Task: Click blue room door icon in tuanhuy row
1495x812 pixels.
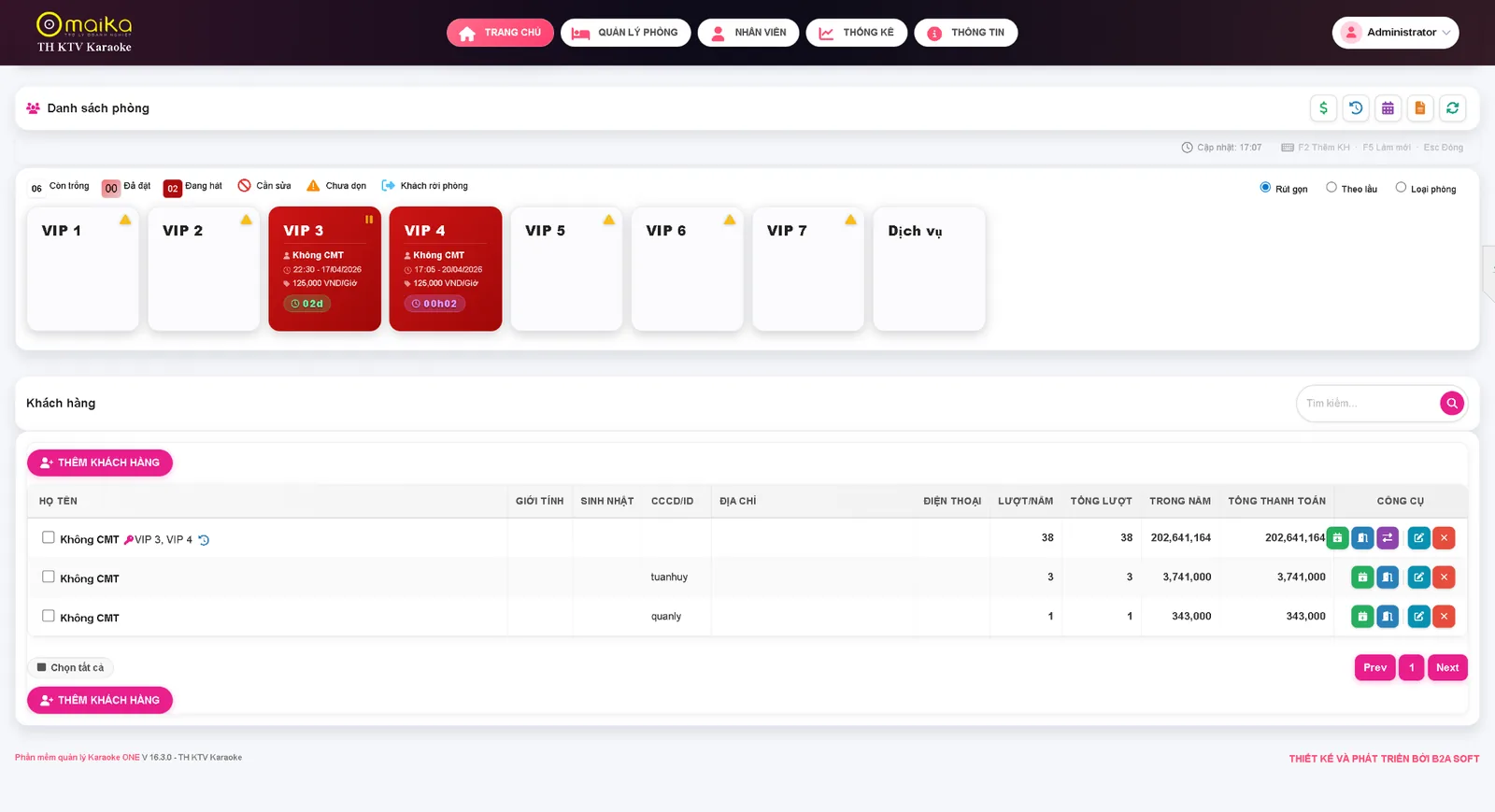Action: (x=1388, y=577)
